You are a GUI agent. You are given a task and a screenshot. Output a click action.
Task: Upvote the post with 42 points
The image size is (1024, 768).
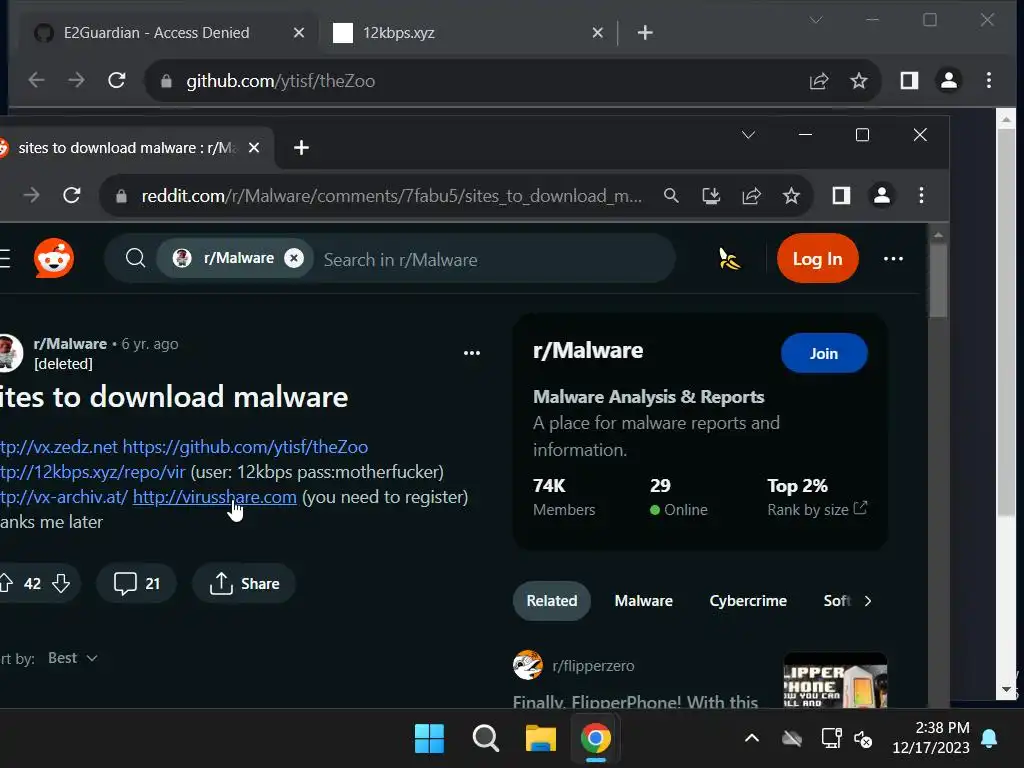(7, 583)
